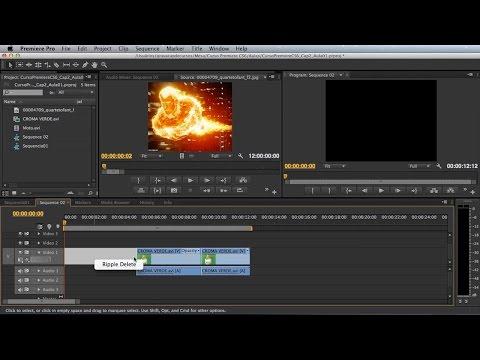The image size is (480, 360).
Task: Step forward one frame in Program monitor
Action: [398, 191]
